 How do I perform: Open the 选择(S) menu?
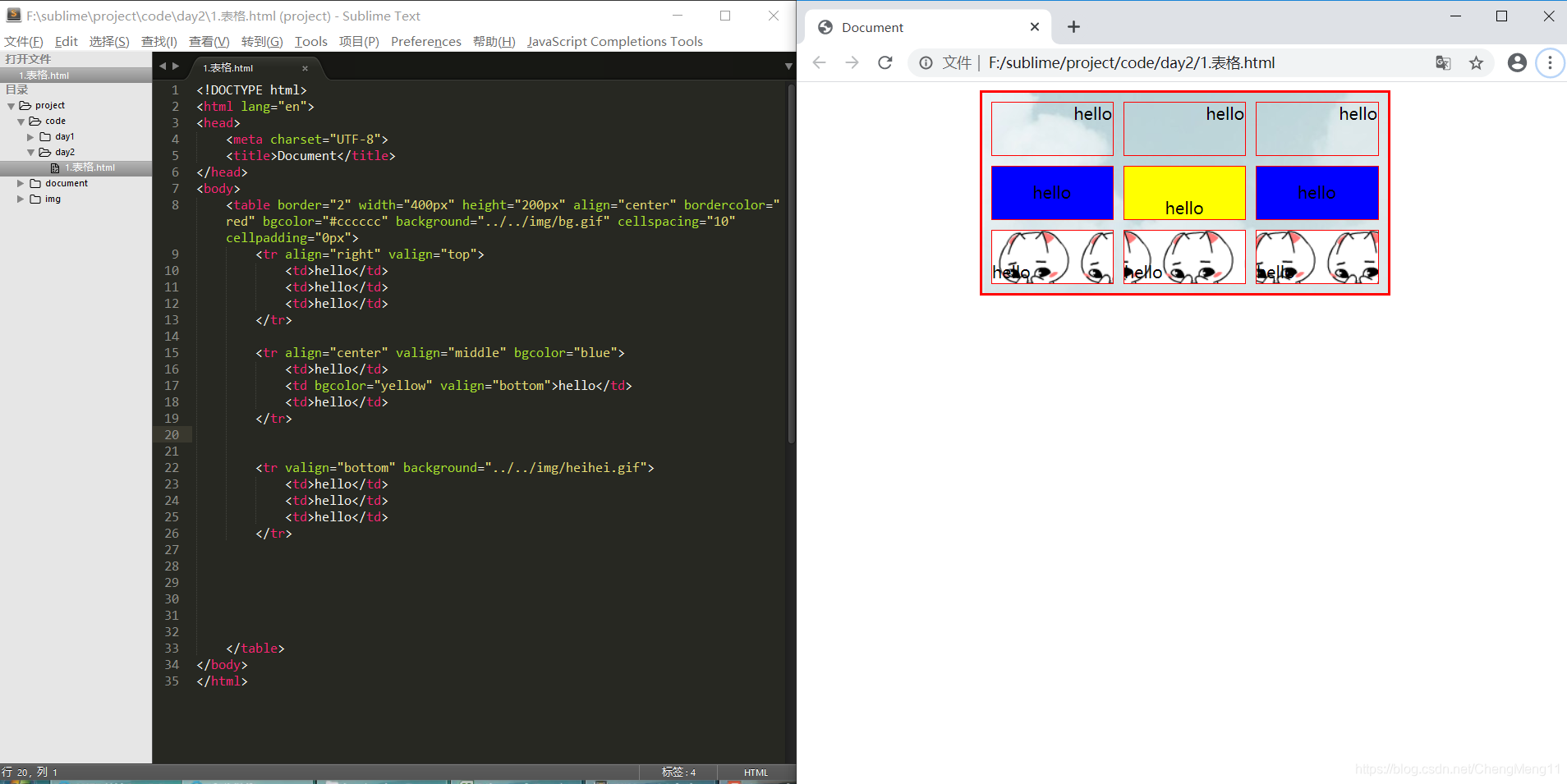pos(109,42)
